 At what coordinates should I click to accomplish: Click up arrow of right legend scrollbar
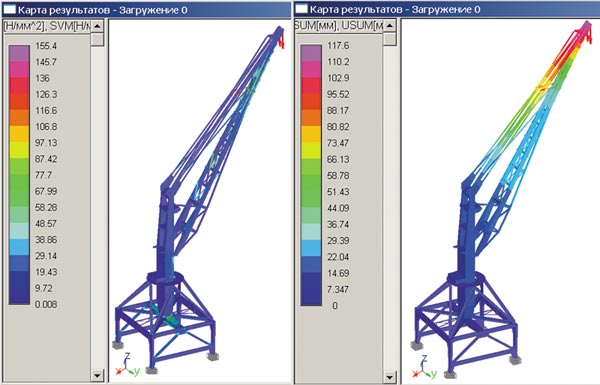tap(390, 26)
